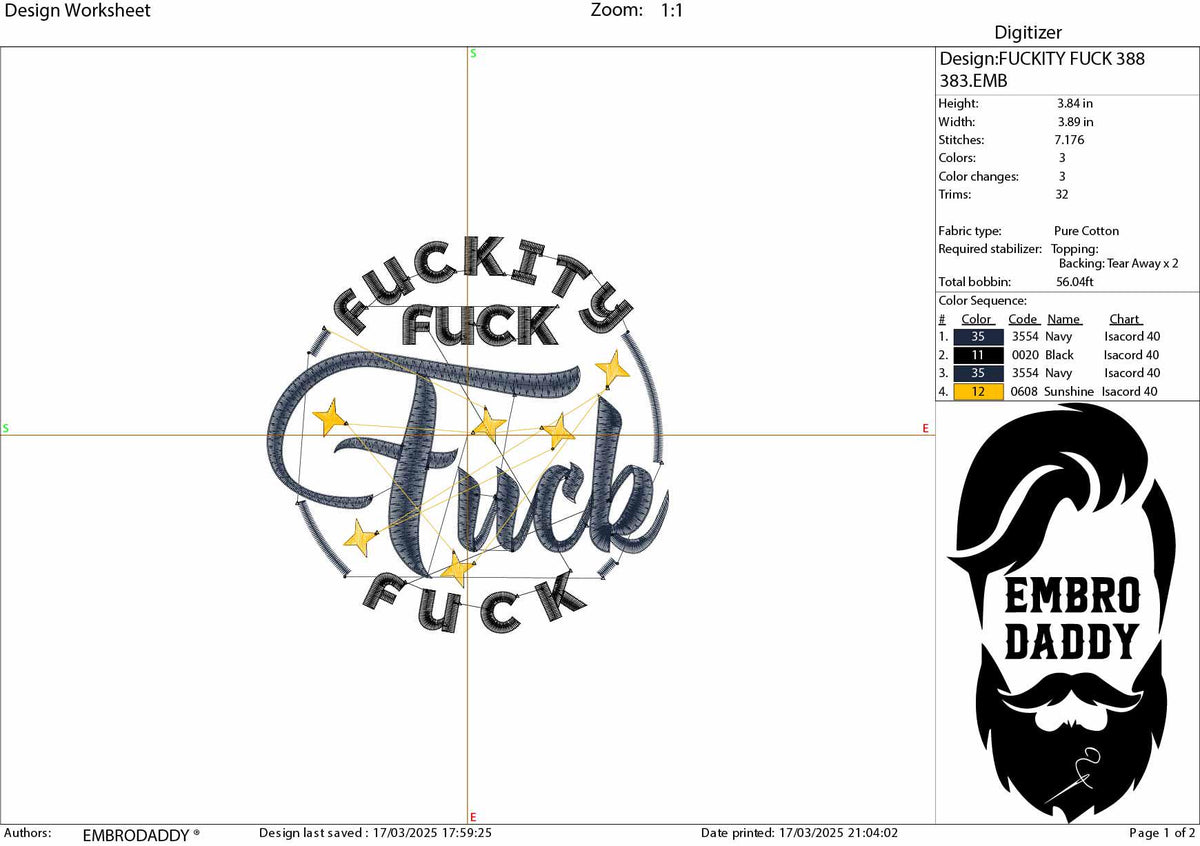Select the Trims value '32'
1200x846 pixels.
click(1063, 194)
